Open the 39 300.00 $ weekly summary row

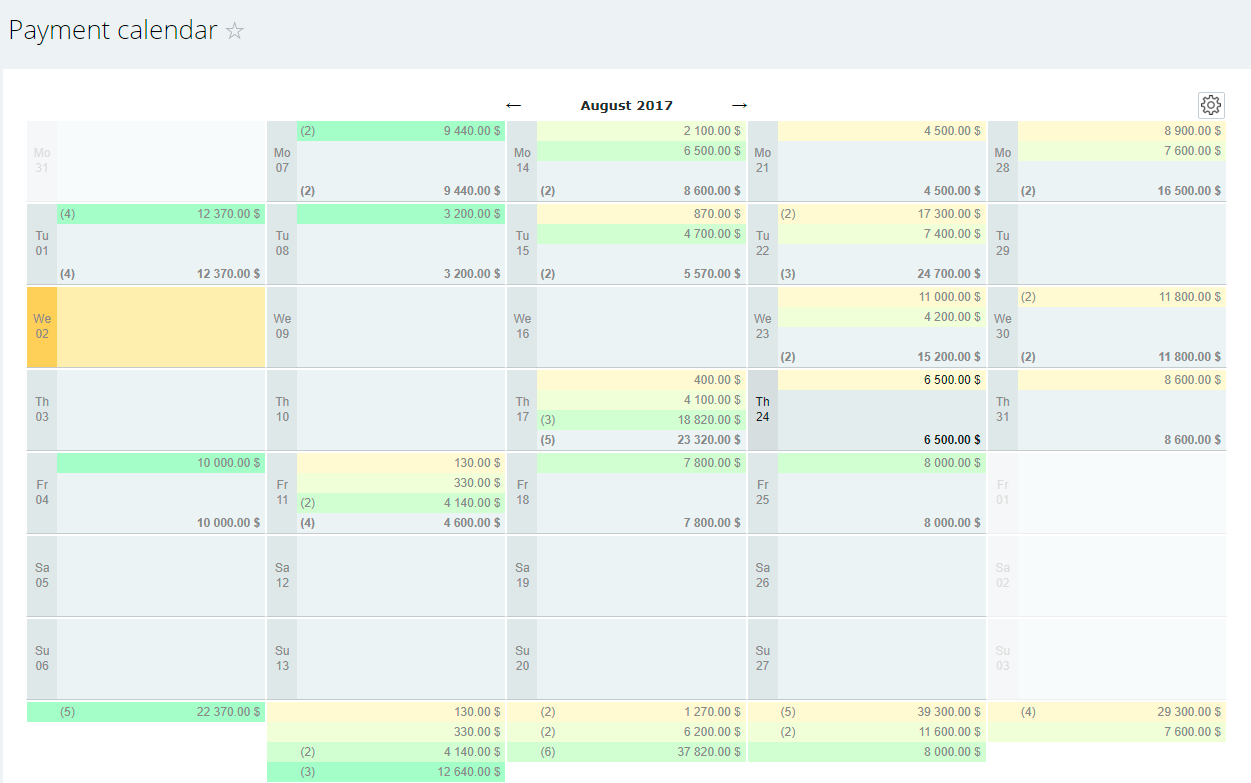point(867,712)
